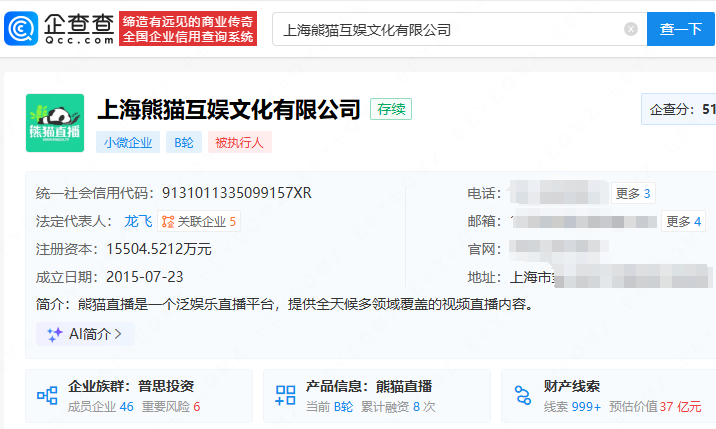
Task: Click the 当前 B轮 funding round
Action: click(x=329, y=407)
